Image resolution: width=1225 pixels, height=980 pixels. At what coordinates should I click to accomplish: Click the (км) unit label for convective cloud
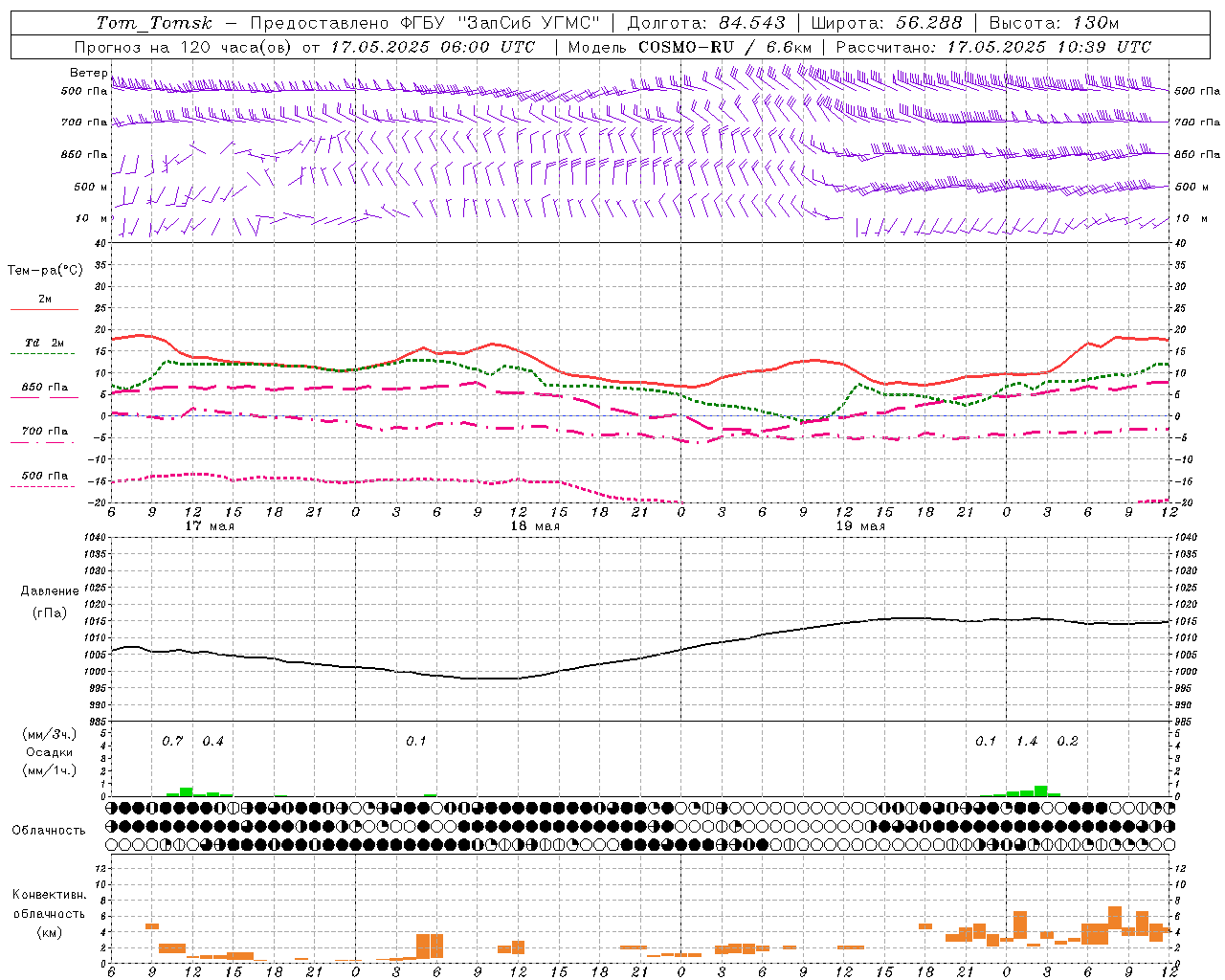[x=50, y=932]
